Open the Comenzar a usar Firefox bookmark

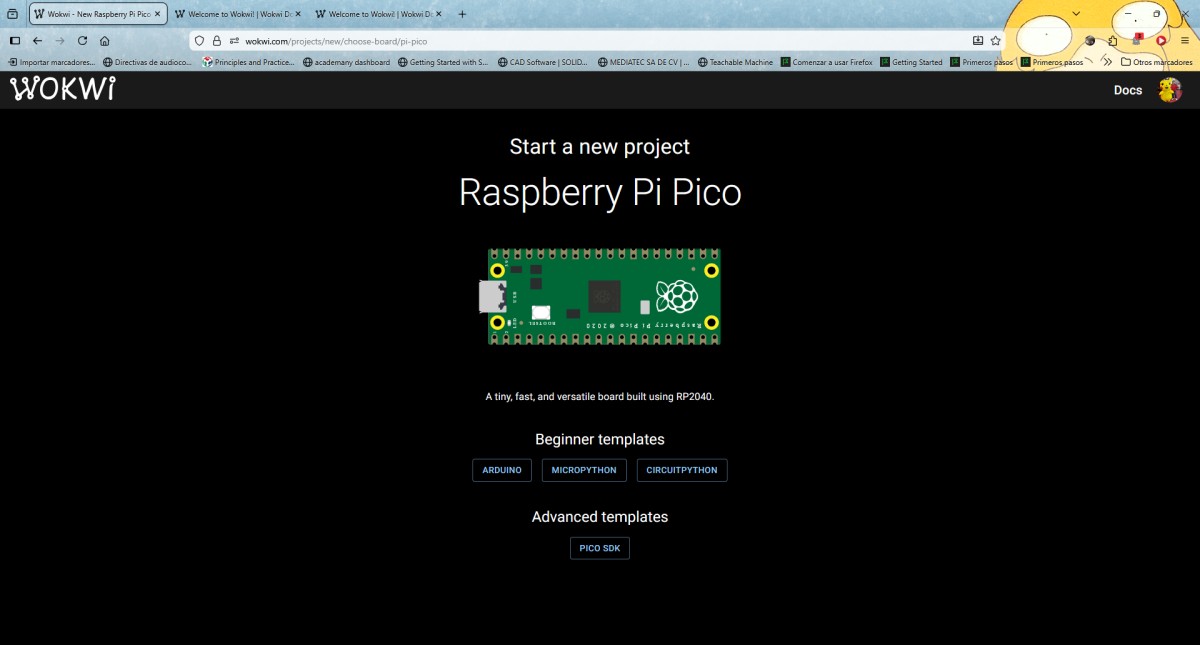[826, 62]
